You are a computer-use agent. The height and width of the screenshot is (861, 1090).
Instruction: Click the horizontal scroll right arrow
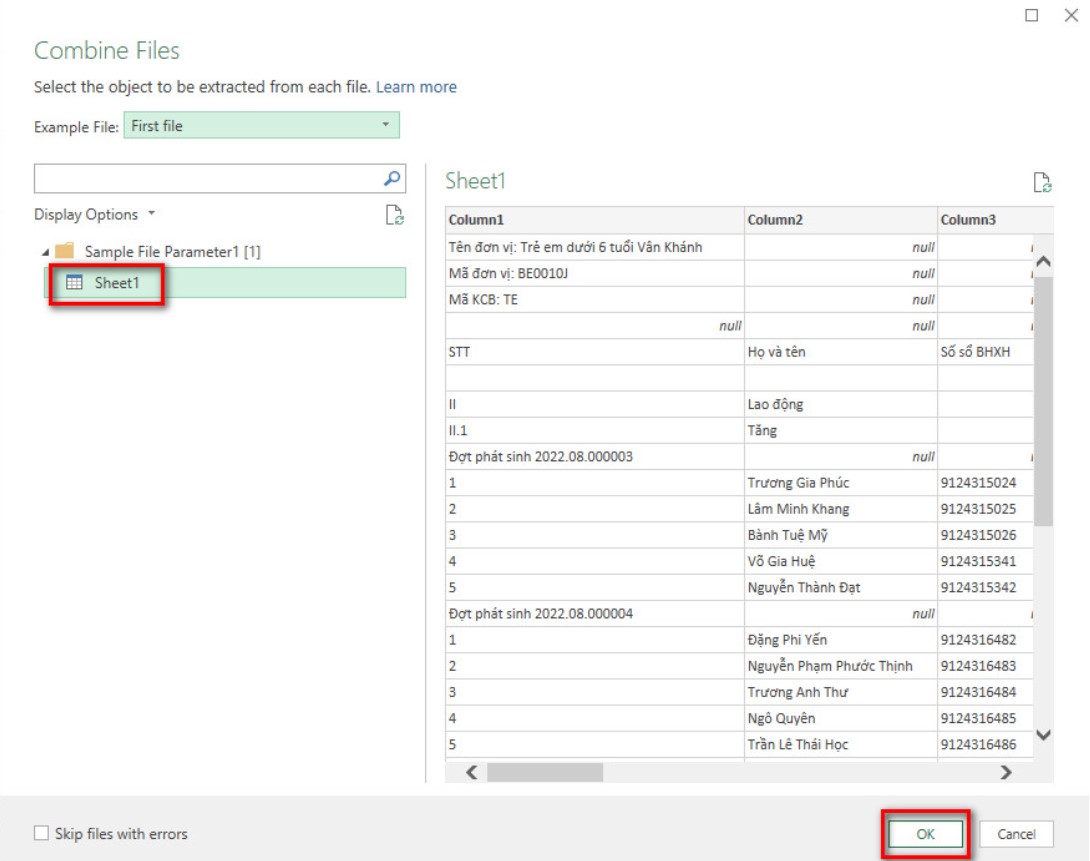1005,772
